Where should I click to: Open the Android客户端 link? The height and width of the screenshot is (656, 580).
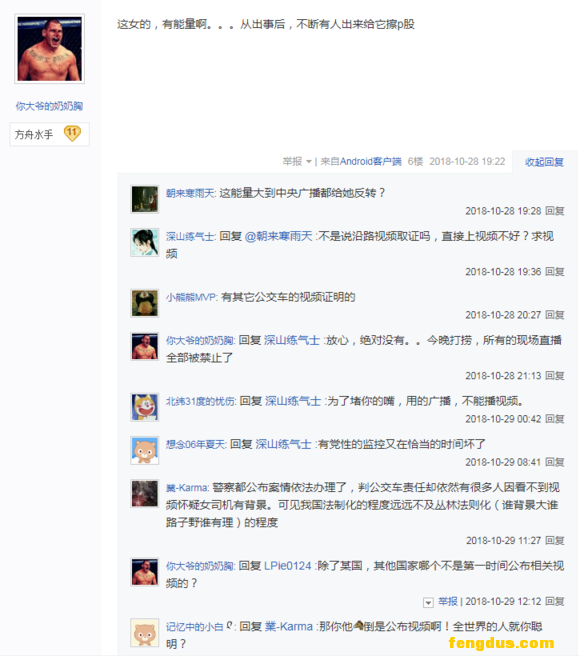371,161
